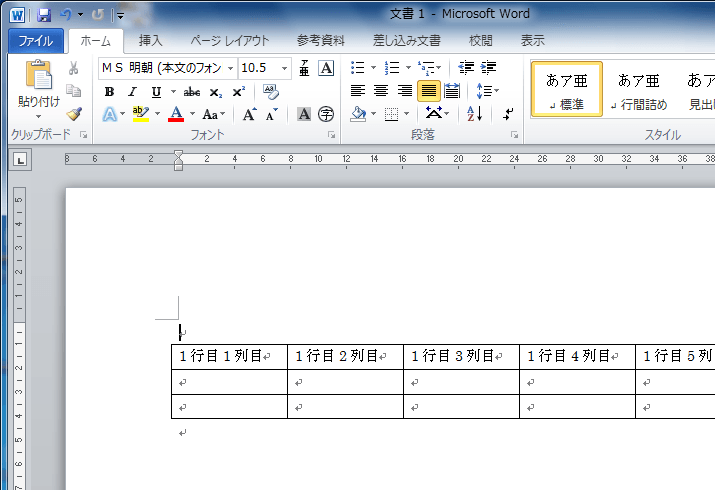Click the distributed alignment icon
Image resolution: width=715 pixels, height=490 pixels.
click(452, 91)
